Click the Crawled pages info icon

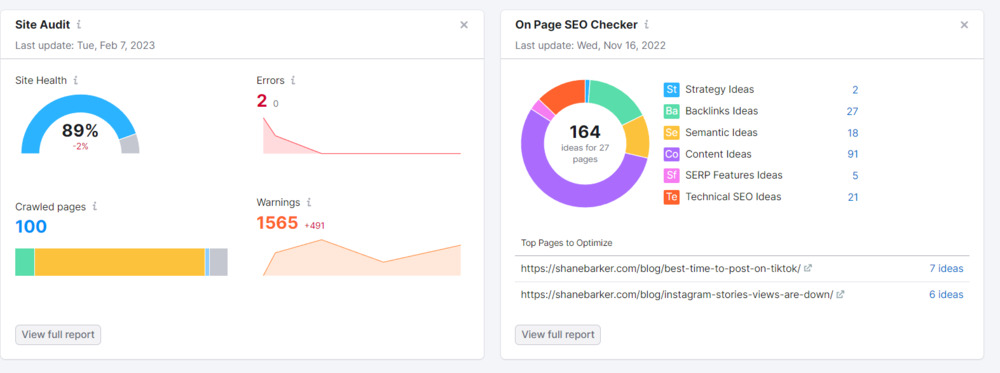coord(94,207)
